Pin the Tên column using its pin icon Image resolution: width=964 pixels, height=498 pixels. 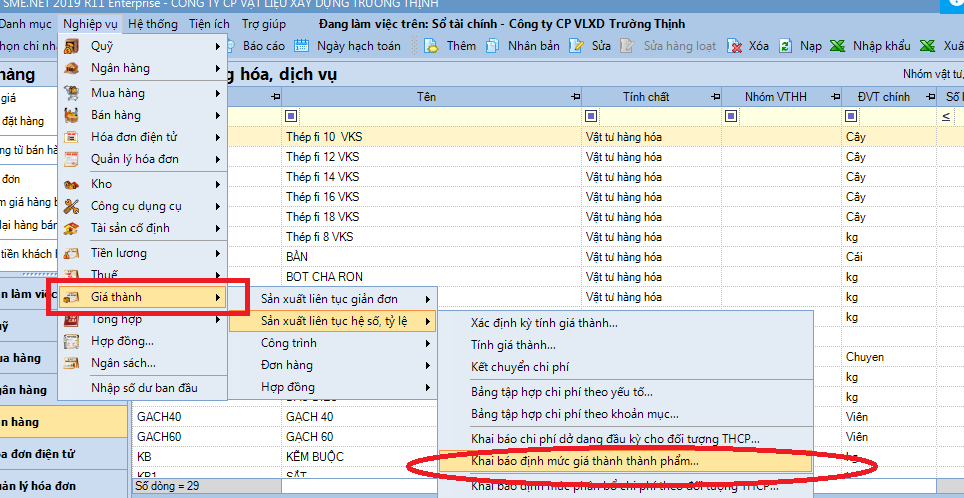coord(575,97)
